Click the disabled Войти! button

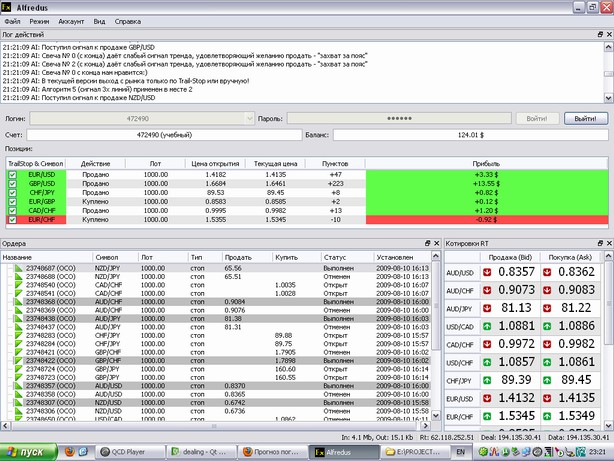(x=536, y=118)
